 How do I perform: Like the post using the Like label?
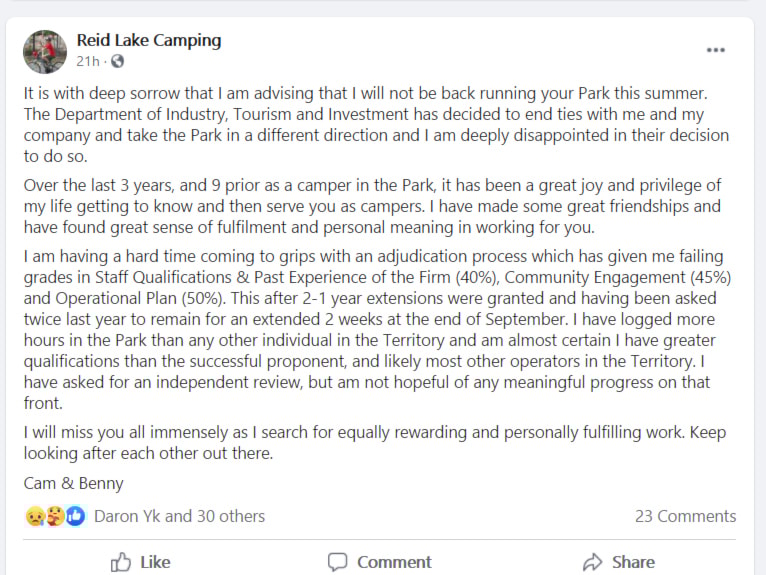(155, 562)
